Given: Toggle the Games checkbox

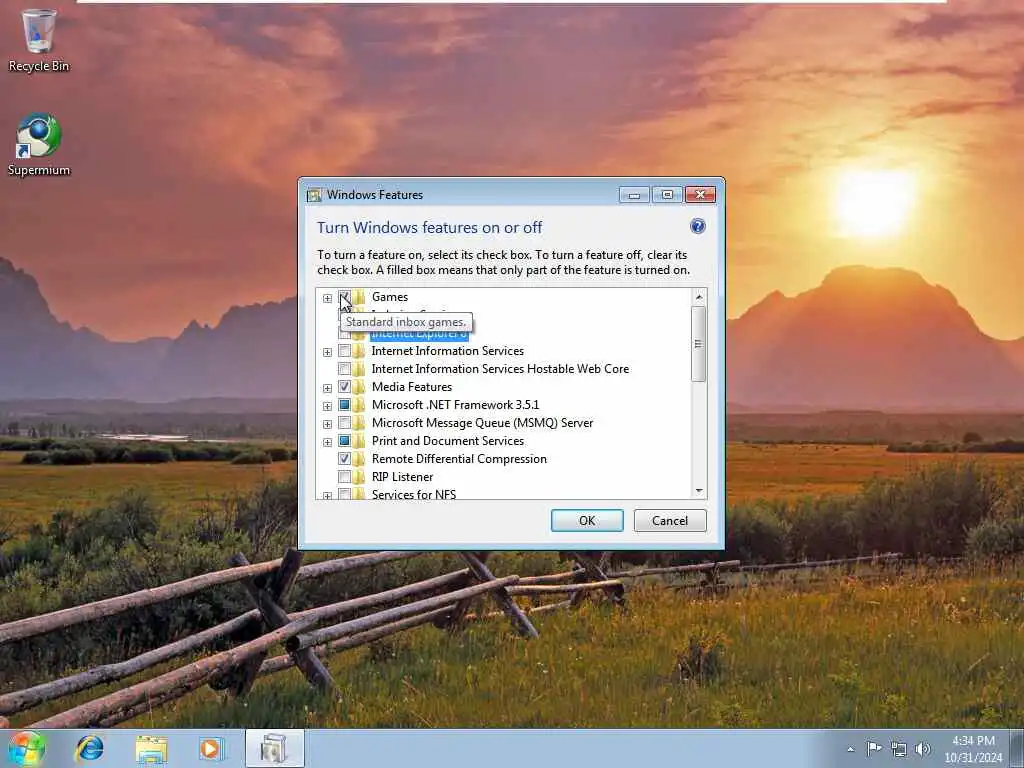Looking at the screenshot, I should point(344,297).
